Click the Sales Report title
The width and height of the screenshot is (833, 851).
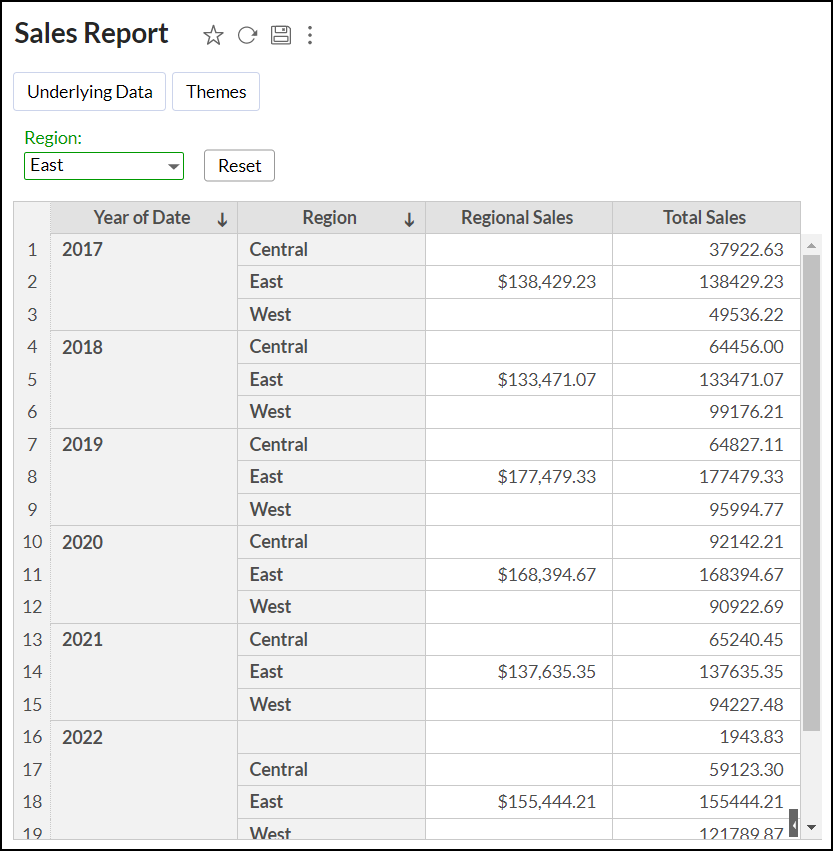[x=90, y=33]
